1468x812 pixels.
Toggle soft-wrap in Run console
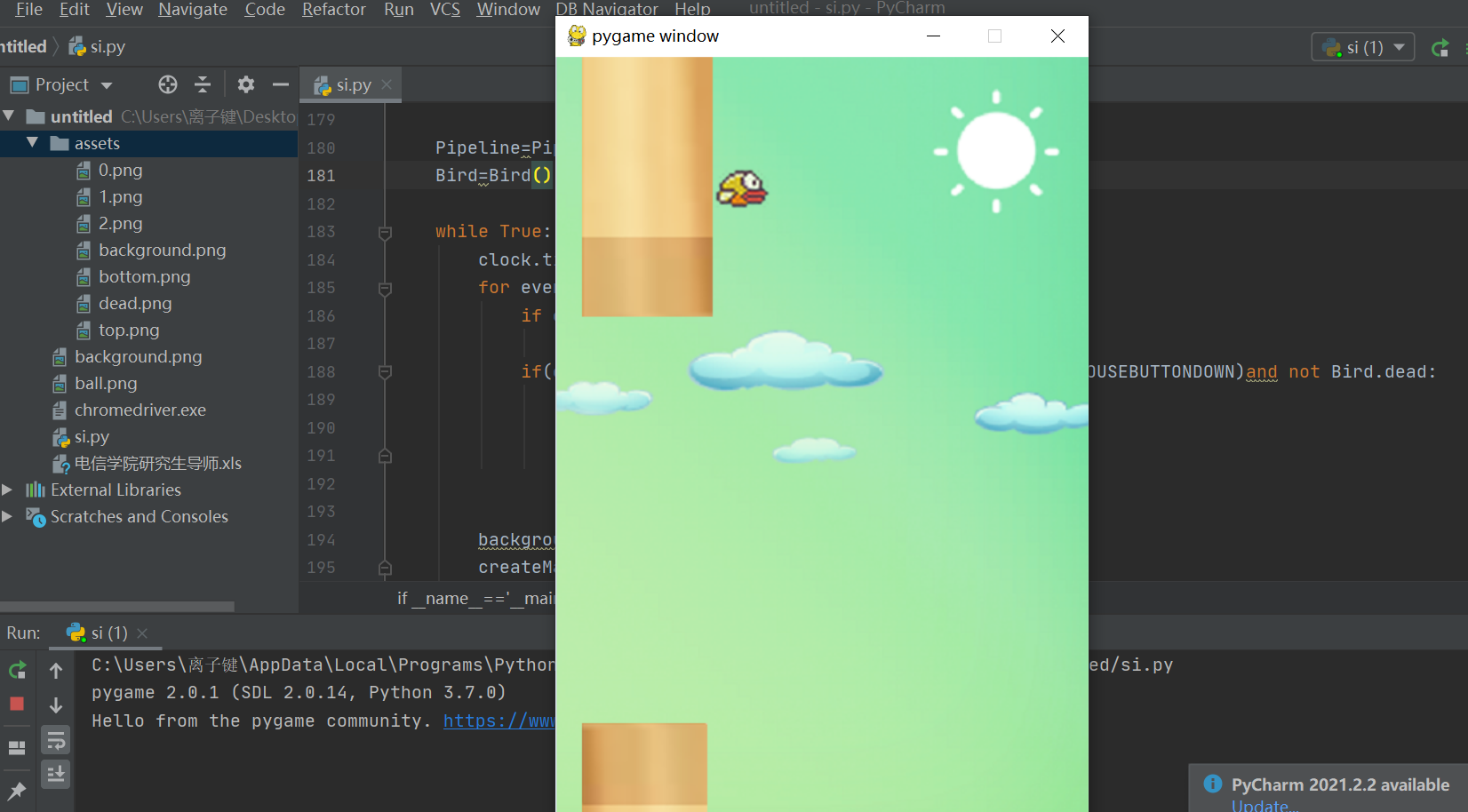coord(56,739)
